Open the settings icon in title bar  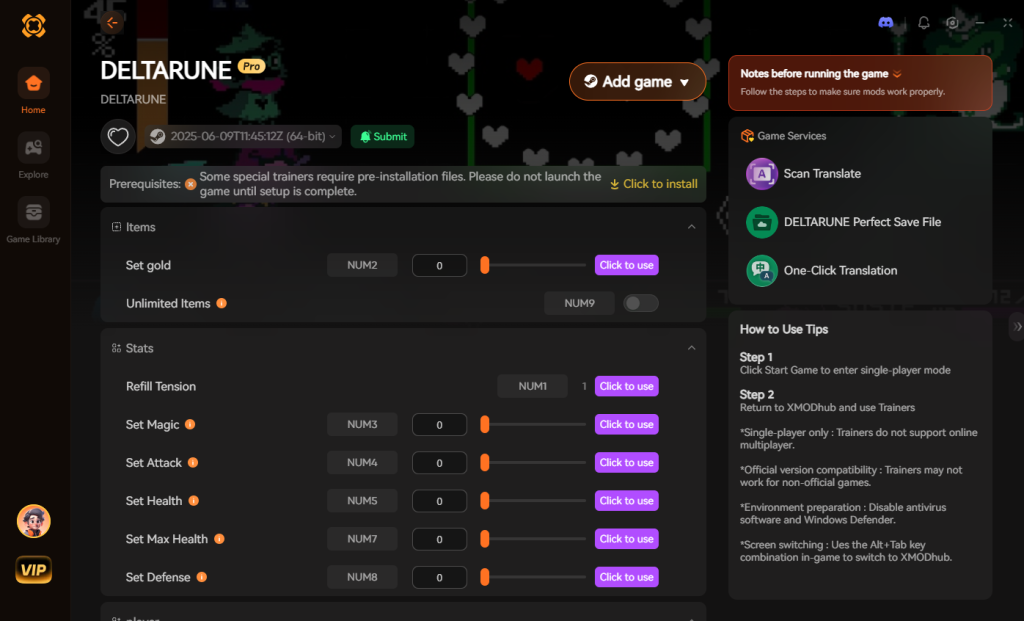[952, 23]
